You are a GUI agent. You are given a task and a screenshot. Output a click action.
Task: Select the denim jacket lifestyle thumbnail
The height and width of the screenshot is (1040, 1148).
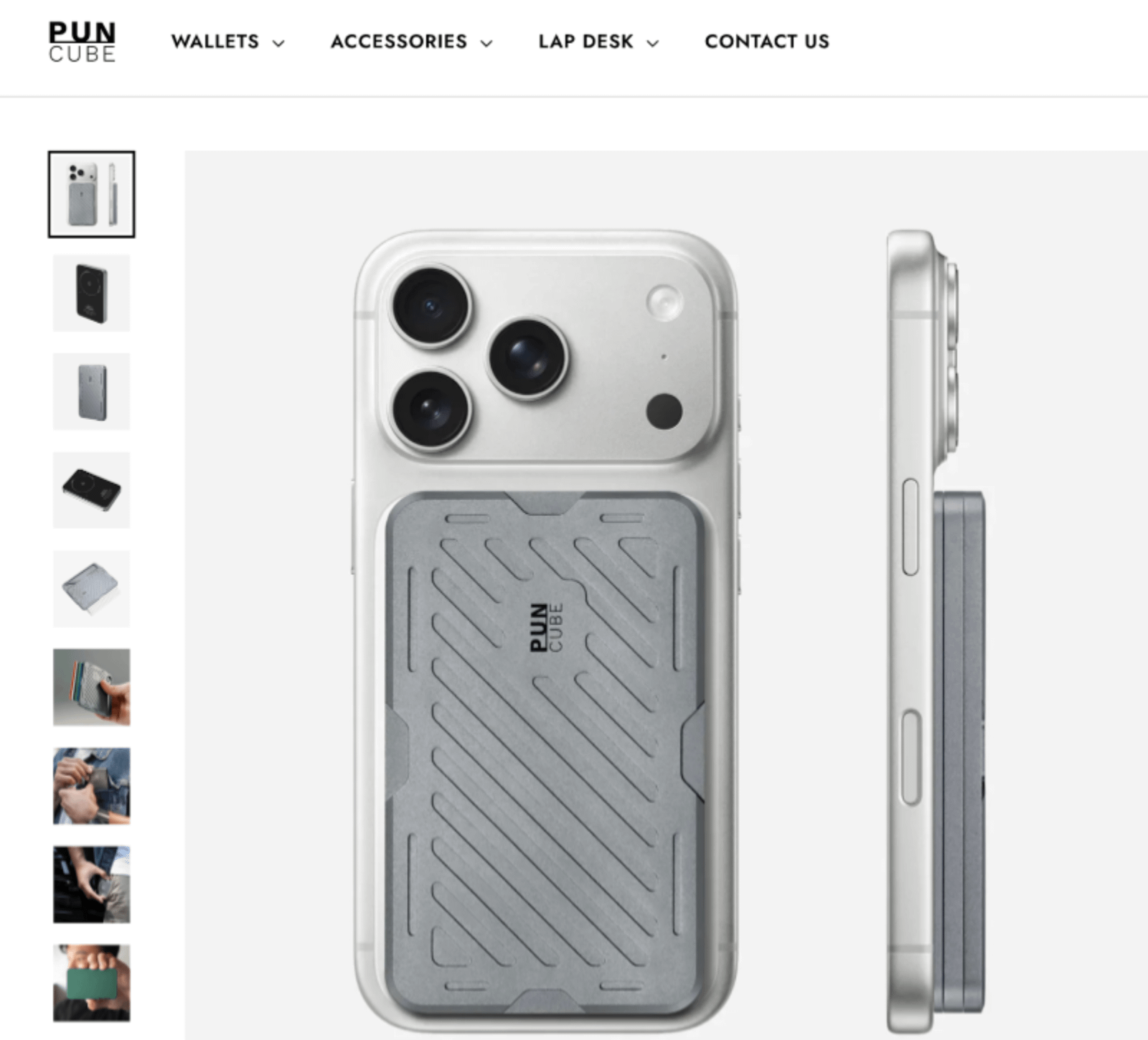pyautogui.click(x=92, y=786)
